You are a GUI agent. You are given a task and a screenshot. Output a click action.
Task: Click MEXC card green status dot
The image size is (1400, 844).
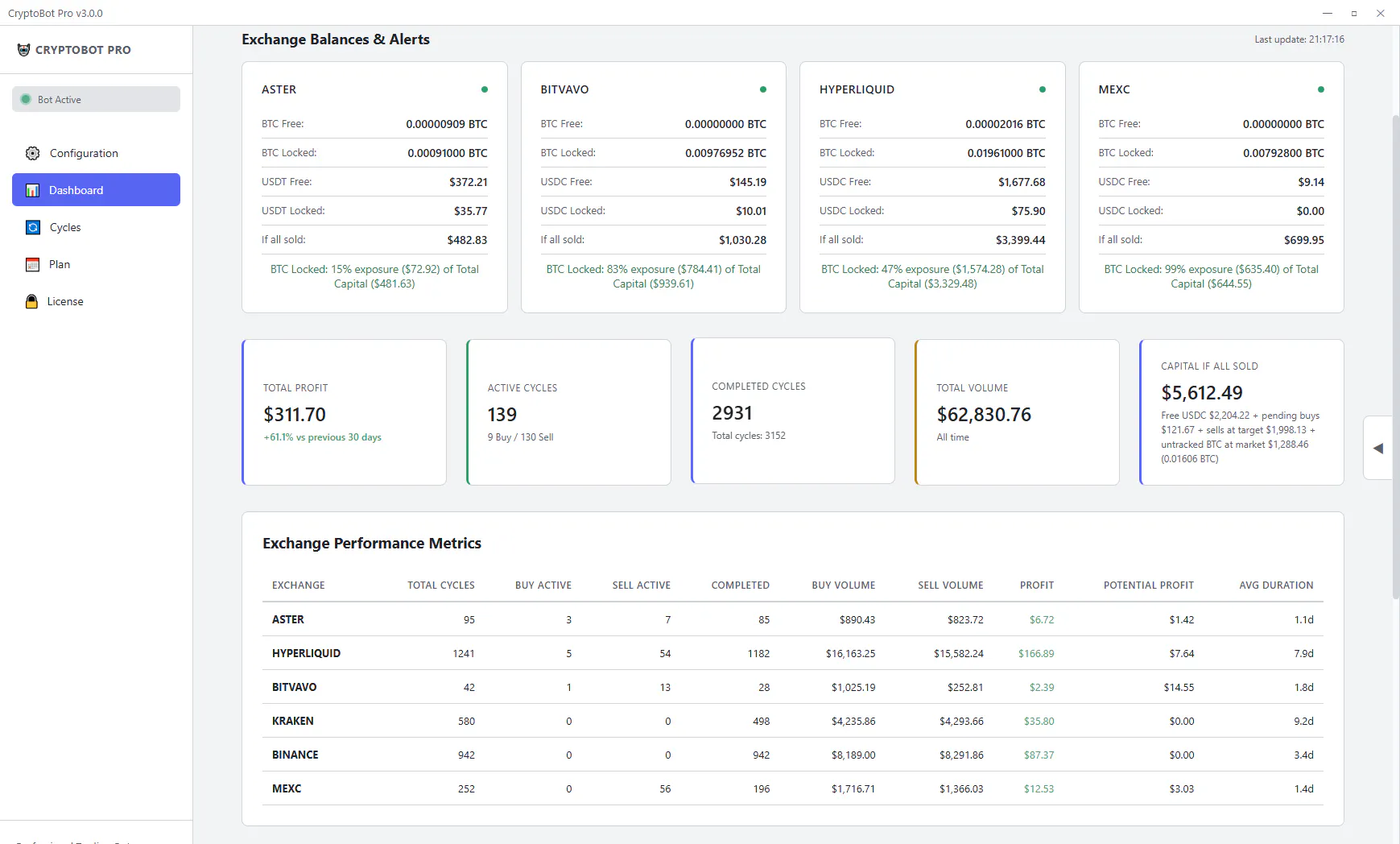(1320, 89)
